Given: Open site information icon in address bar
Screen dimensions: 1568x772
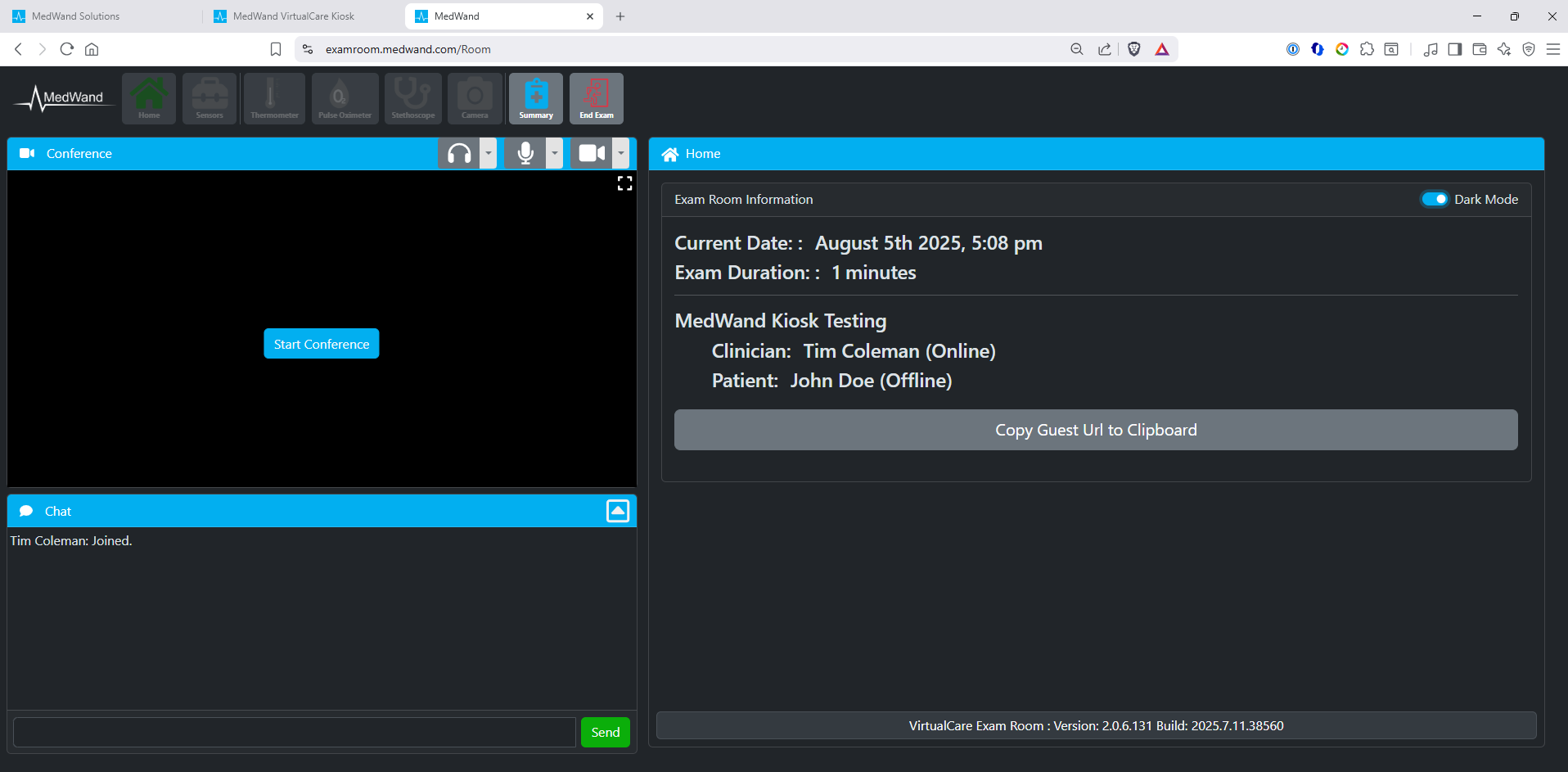Looking at the screenshot, I should tap(308, 49).
